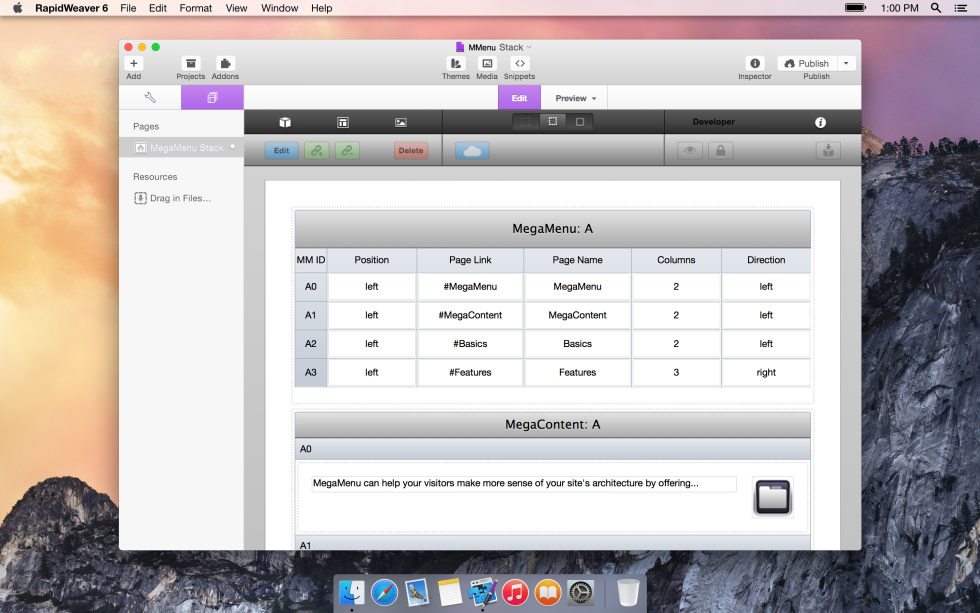Open the Snippets code icon
This screenshot has width=980, height=613.
(x=519, y=63)
